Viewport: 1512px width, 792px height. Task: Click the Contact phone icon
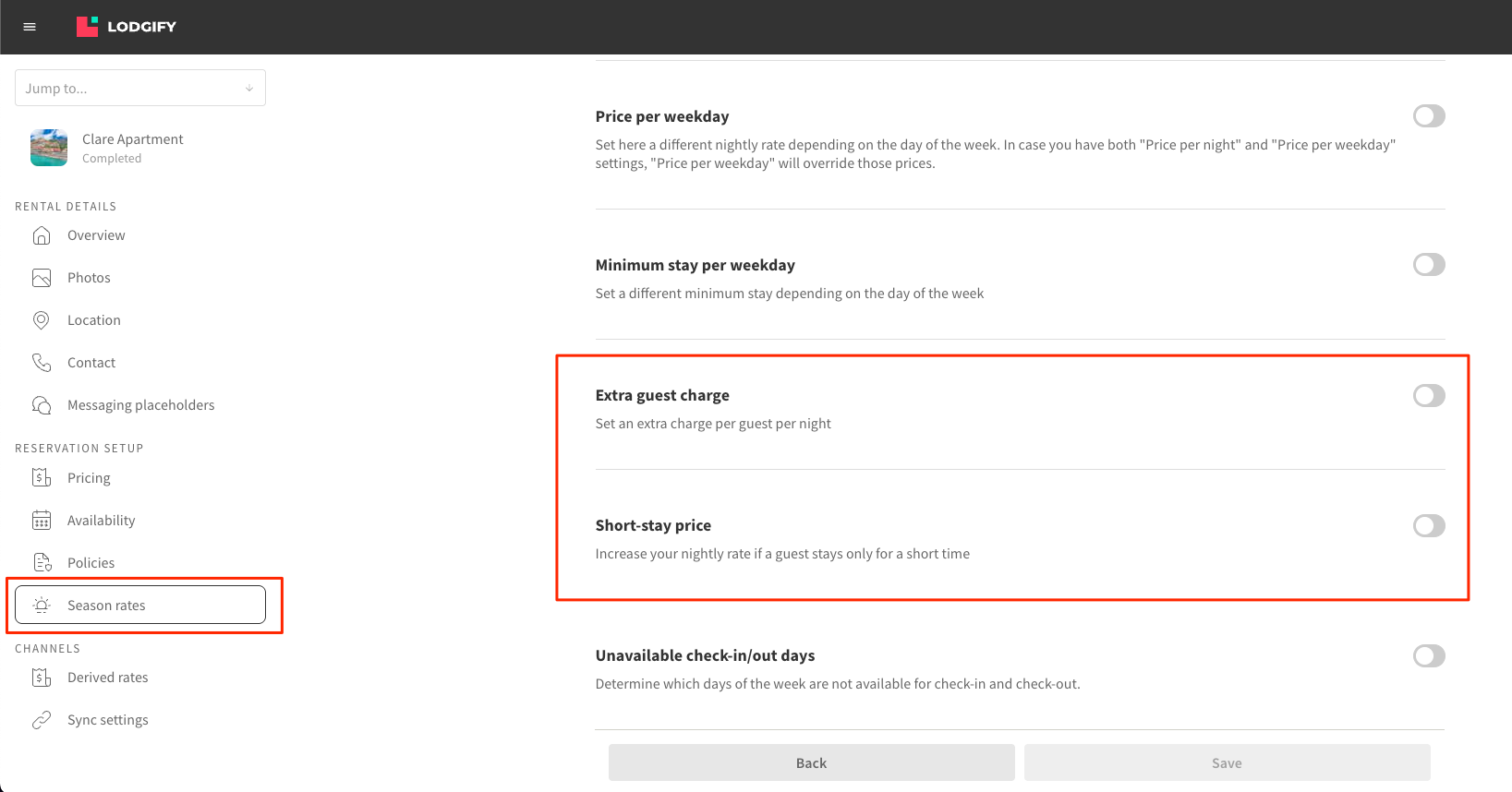tap(42, 363)
